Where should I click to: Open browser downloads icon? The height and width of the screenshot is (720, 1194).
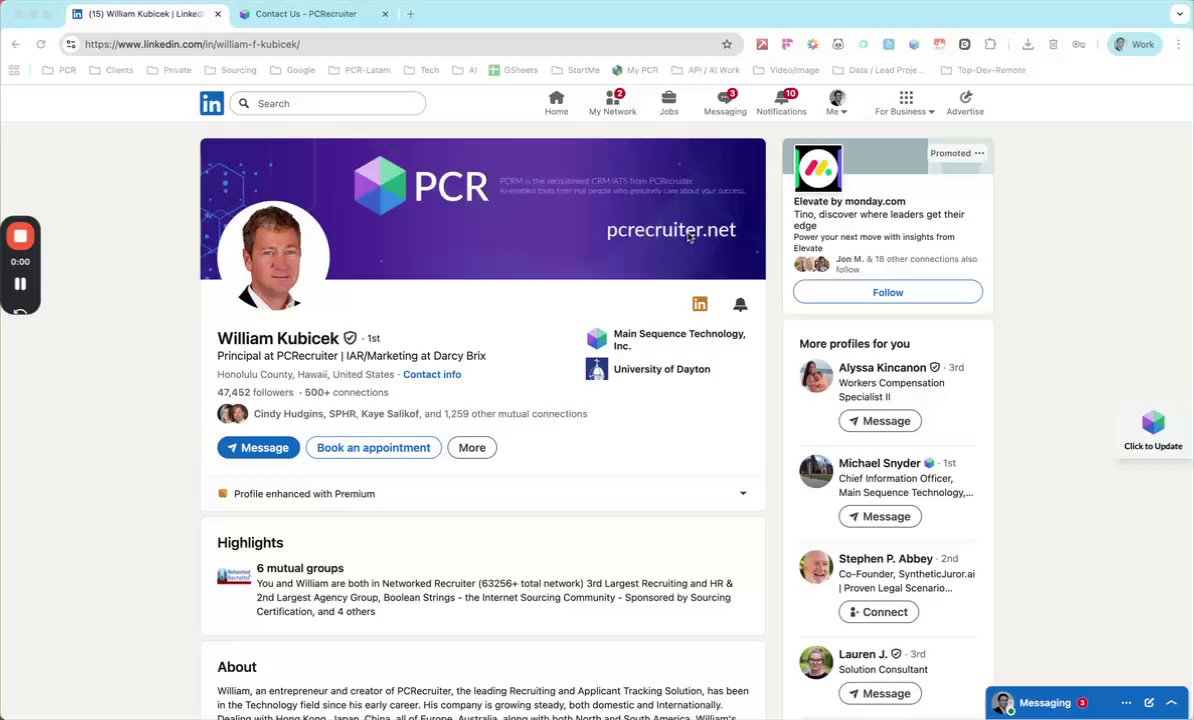point(1028,44)
